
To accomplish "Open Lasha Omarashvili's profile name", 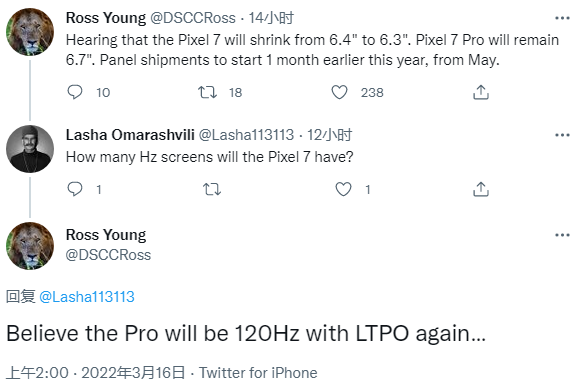I will coord(130,135).
